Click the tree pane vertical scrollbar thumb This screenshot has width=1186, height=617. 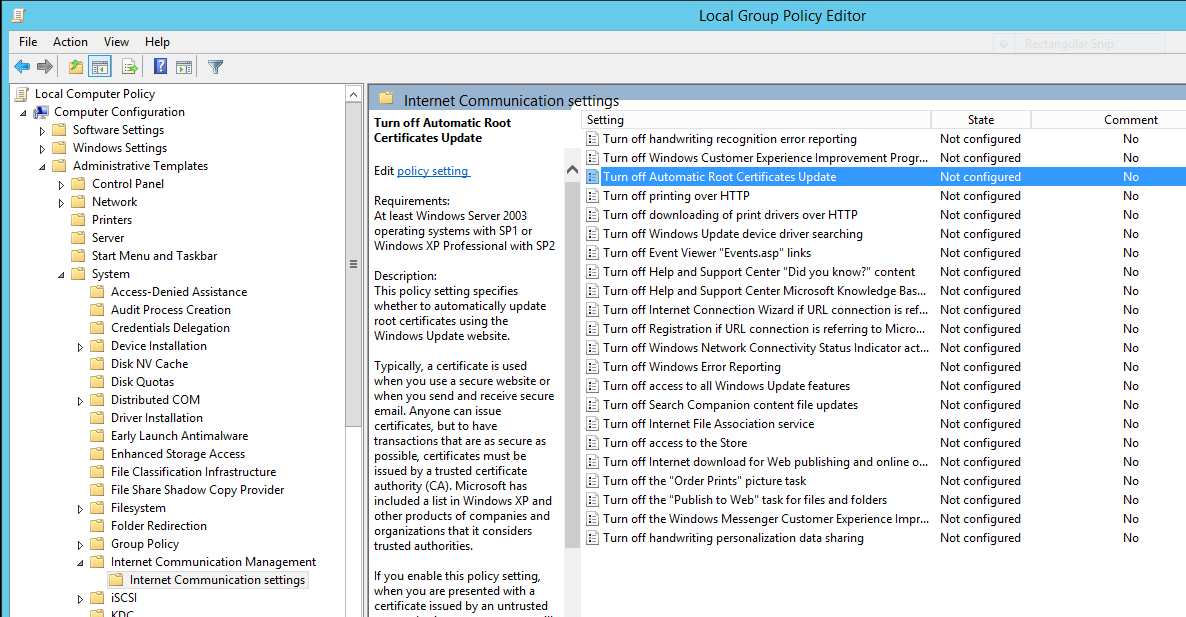[353, 265]
